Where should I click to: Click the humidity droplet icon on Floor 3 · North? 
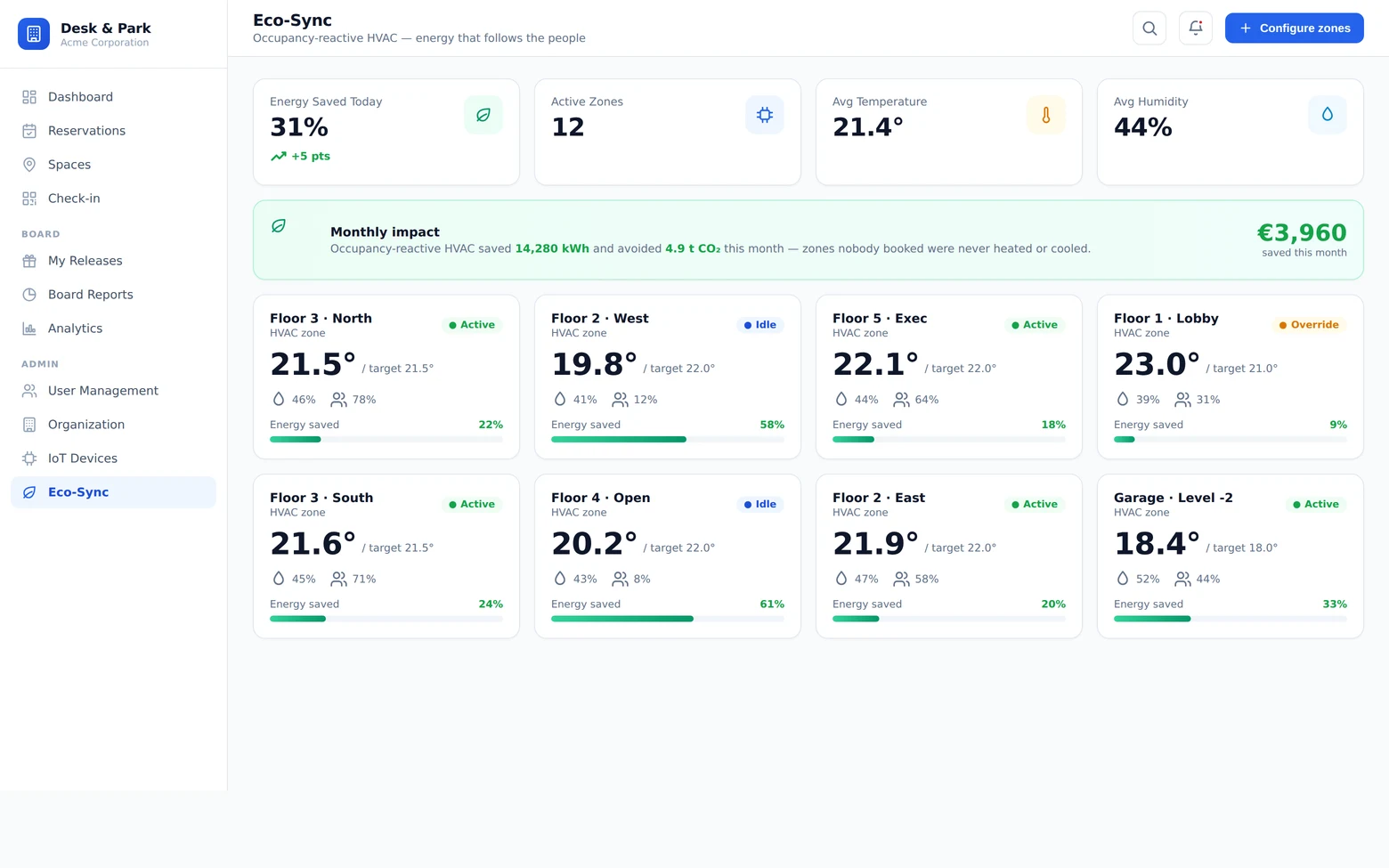coord(279,400)
